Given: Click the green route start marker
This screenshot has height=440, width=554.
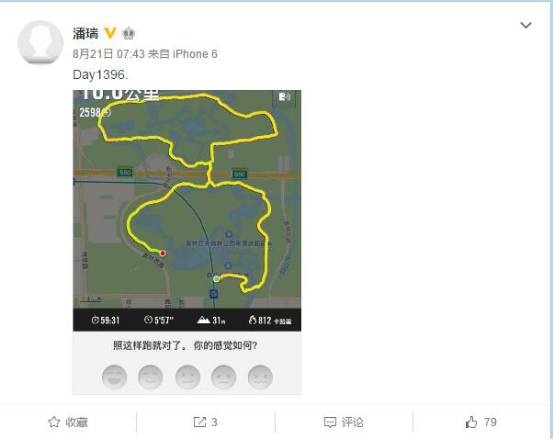Looking at the screenshot, I should (217, 279).
